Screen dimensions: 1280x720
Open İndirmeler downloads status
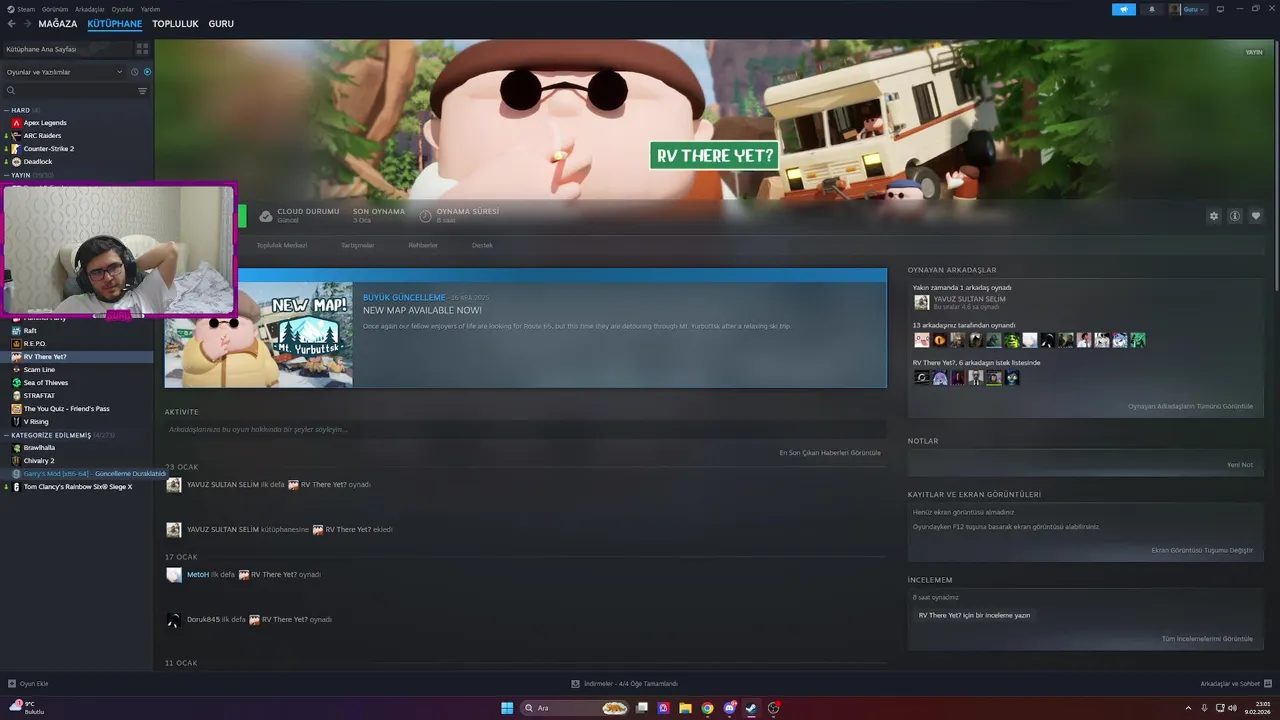[x=625, y=684]
